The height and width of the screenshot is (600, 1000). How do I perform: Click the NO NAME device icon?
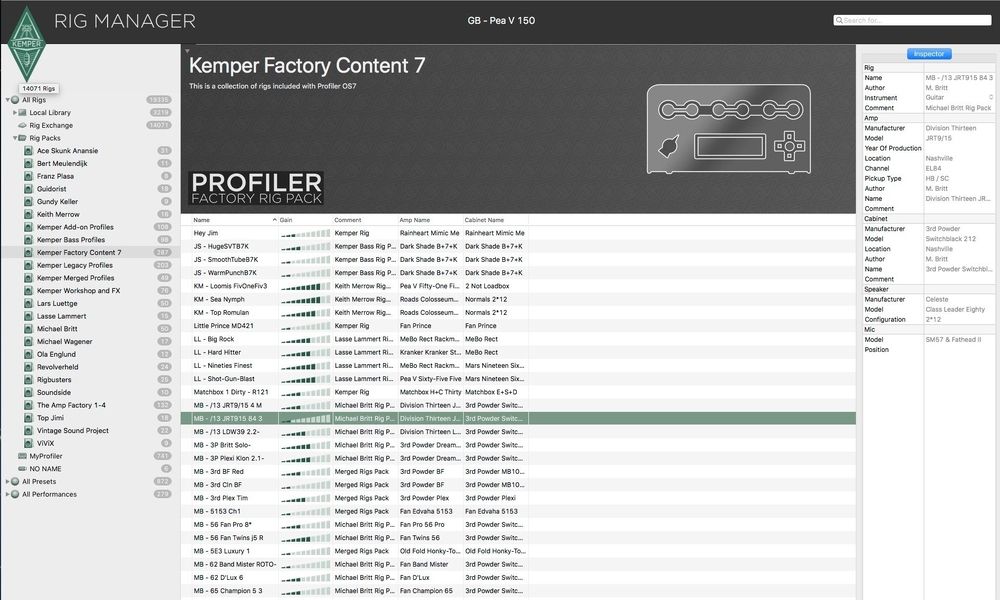tap(22, 469)
